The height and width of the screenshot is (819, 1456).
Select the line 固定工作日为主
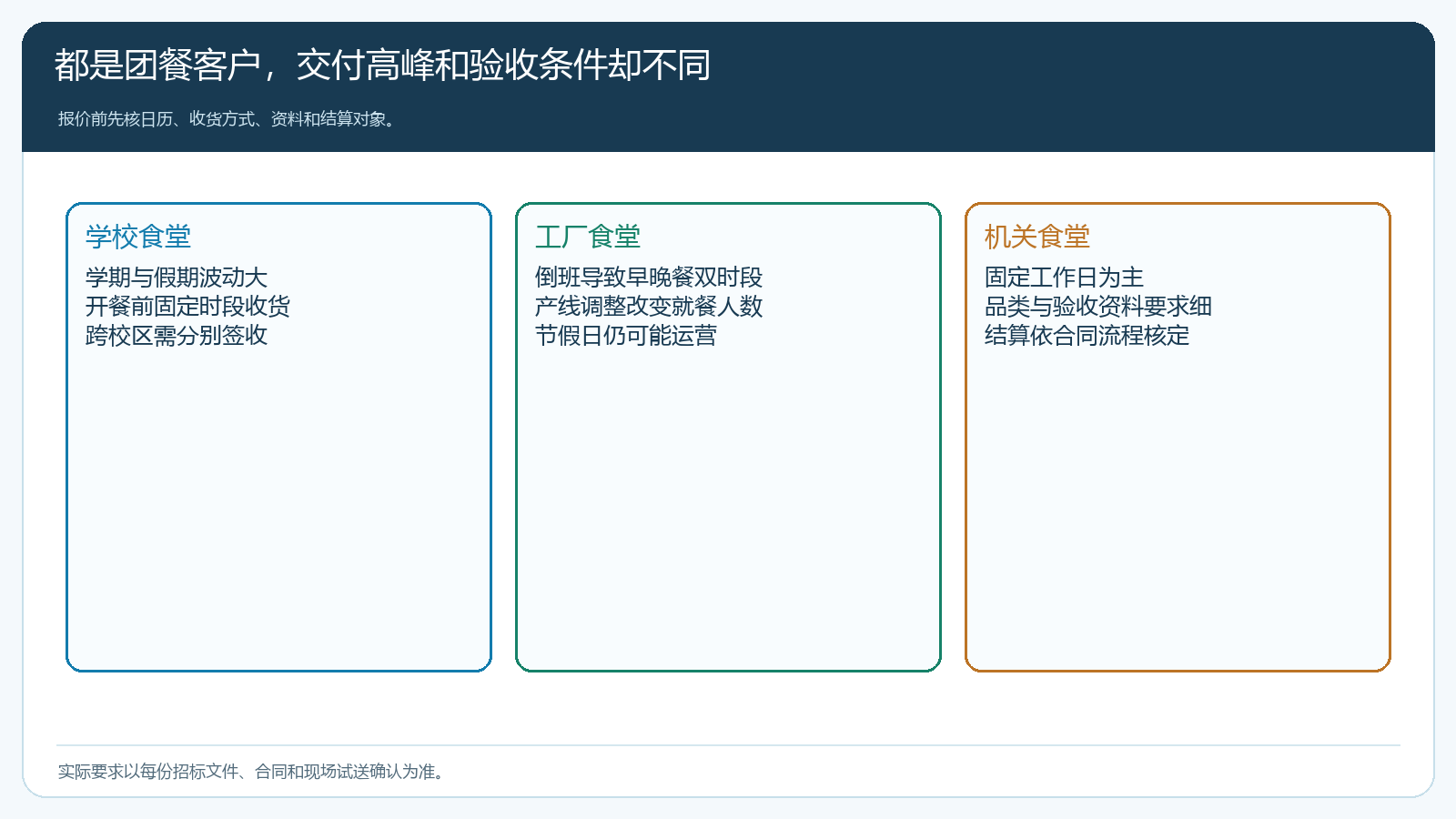point(1064,278)
